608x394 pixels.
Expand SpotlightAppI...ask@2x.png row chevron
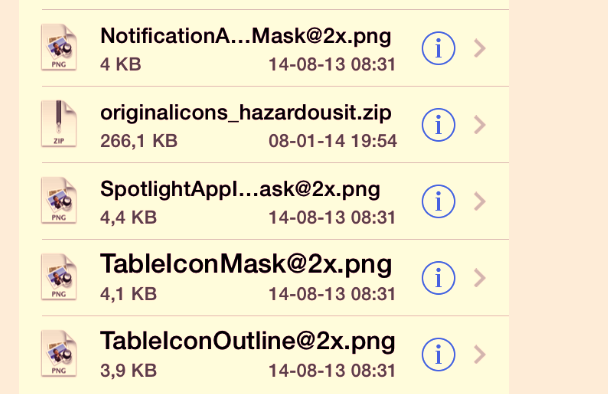pos(480,201)
